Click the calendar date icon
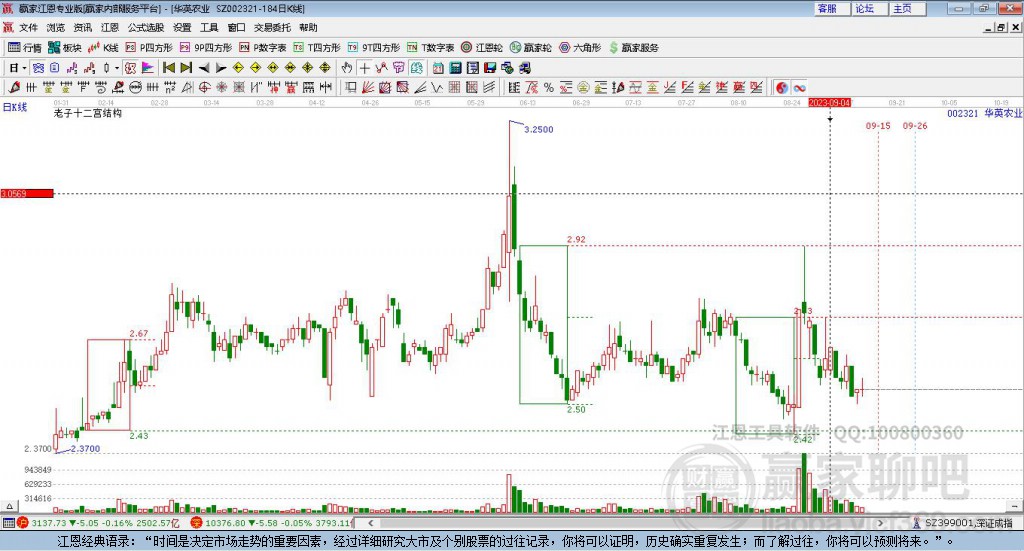 438,67
